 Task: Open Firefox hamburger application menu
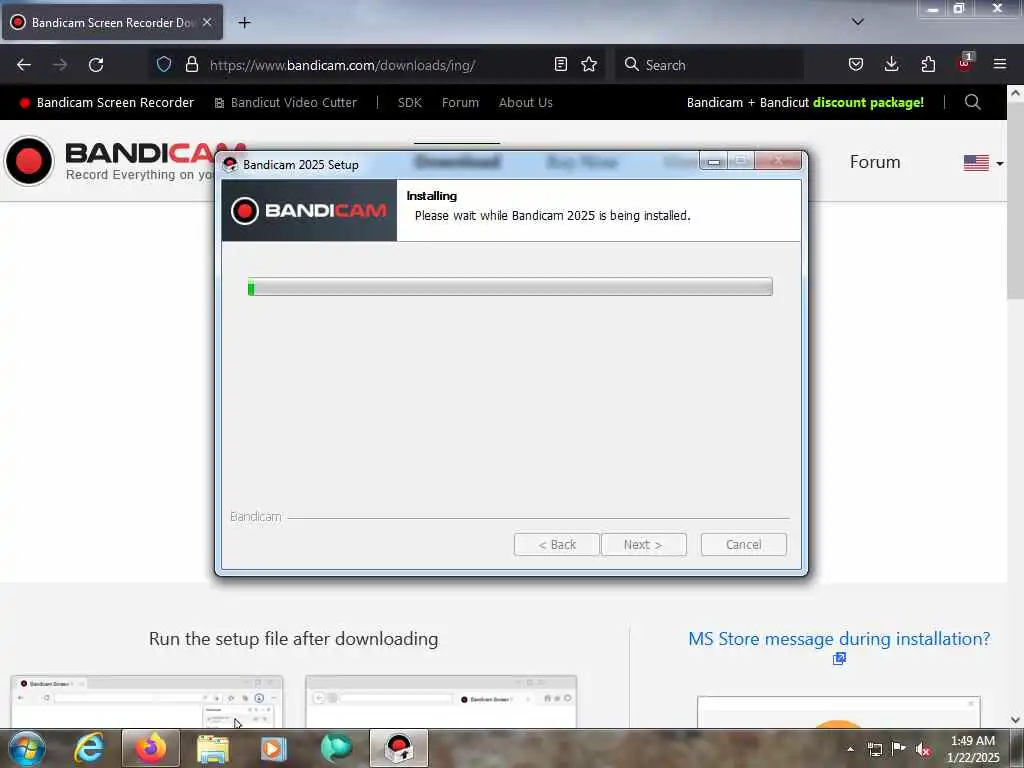[1000, 64]
